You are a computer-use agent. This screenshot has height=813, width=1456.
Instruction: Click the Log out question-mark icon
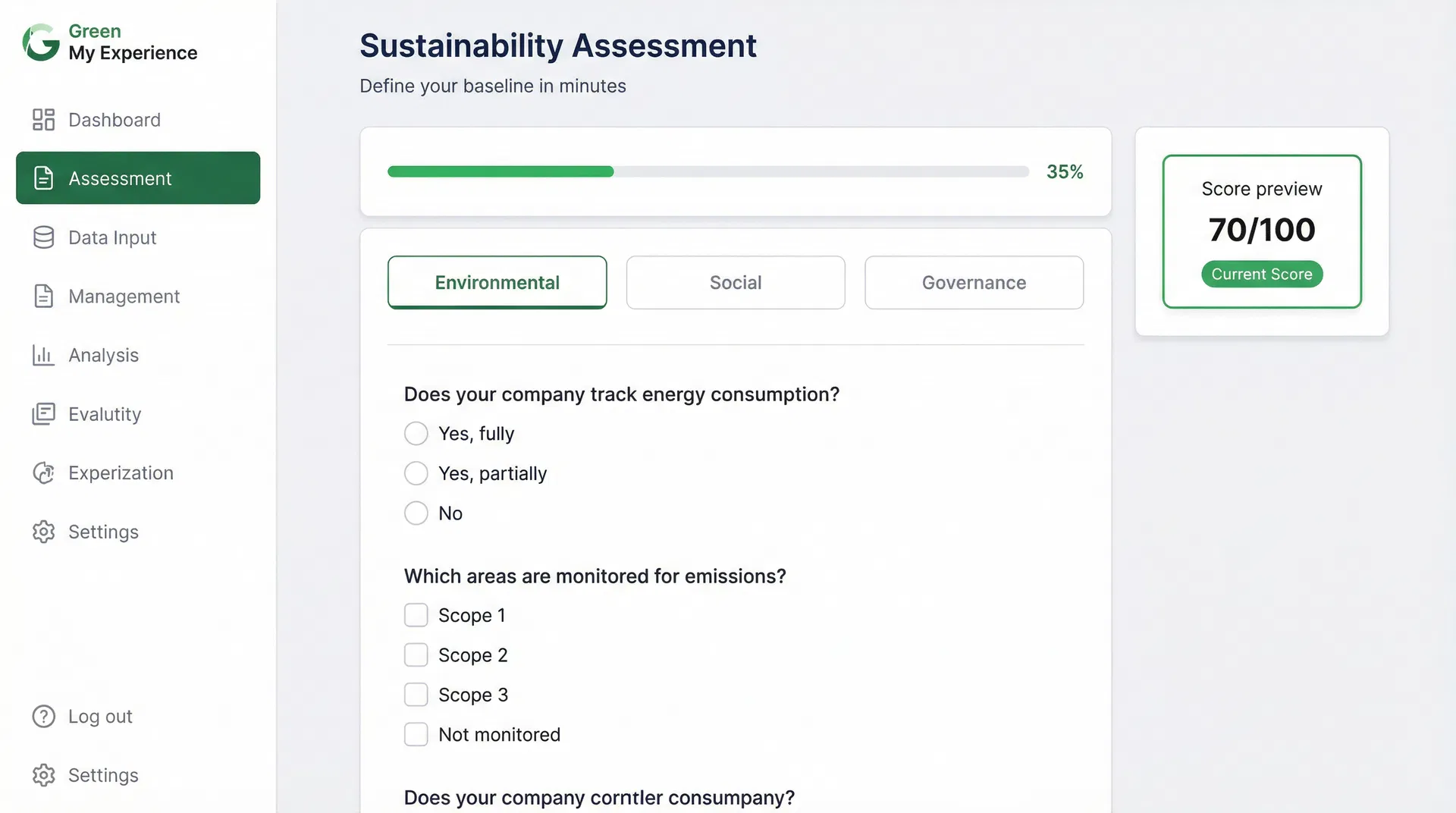[43, 716]
